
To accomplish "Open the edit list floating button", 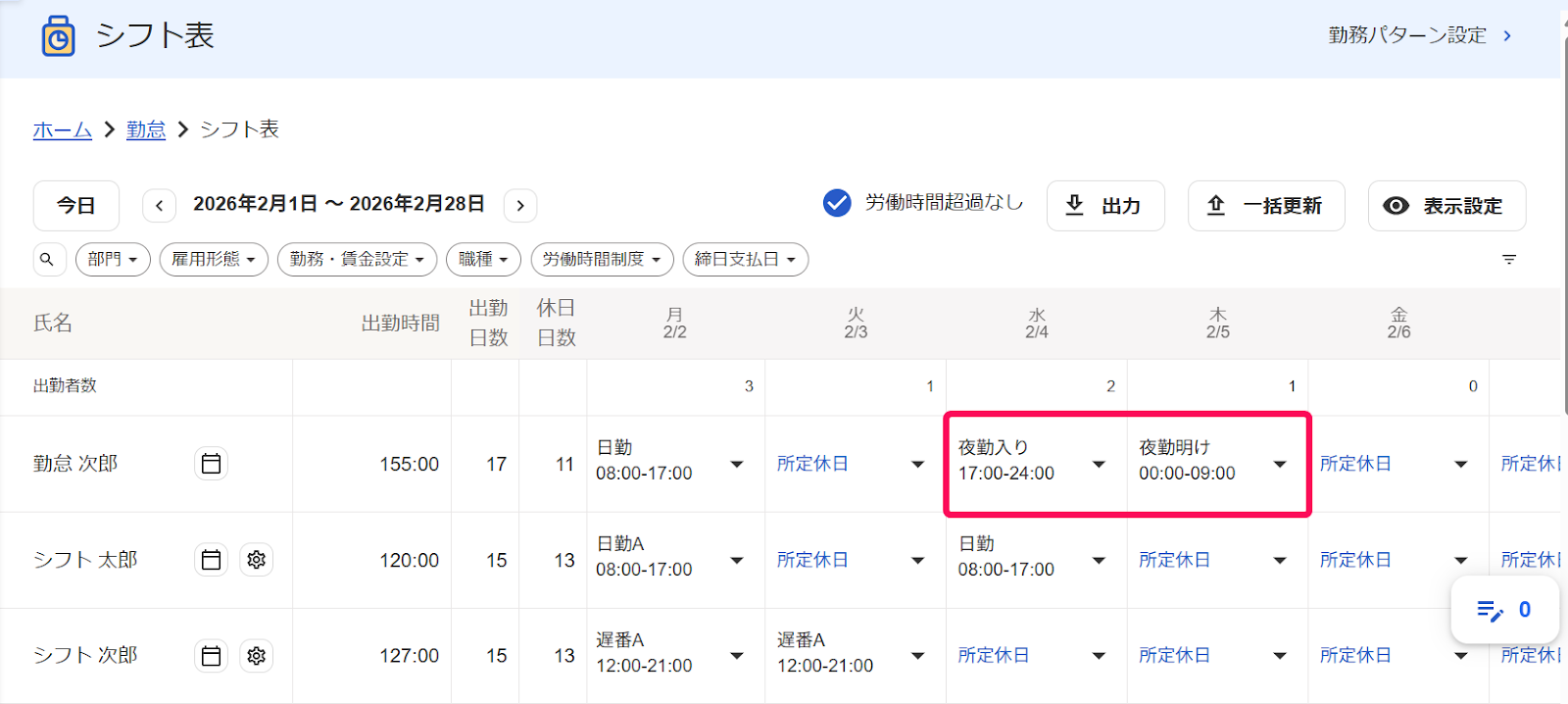I will tap(1504, 610).
